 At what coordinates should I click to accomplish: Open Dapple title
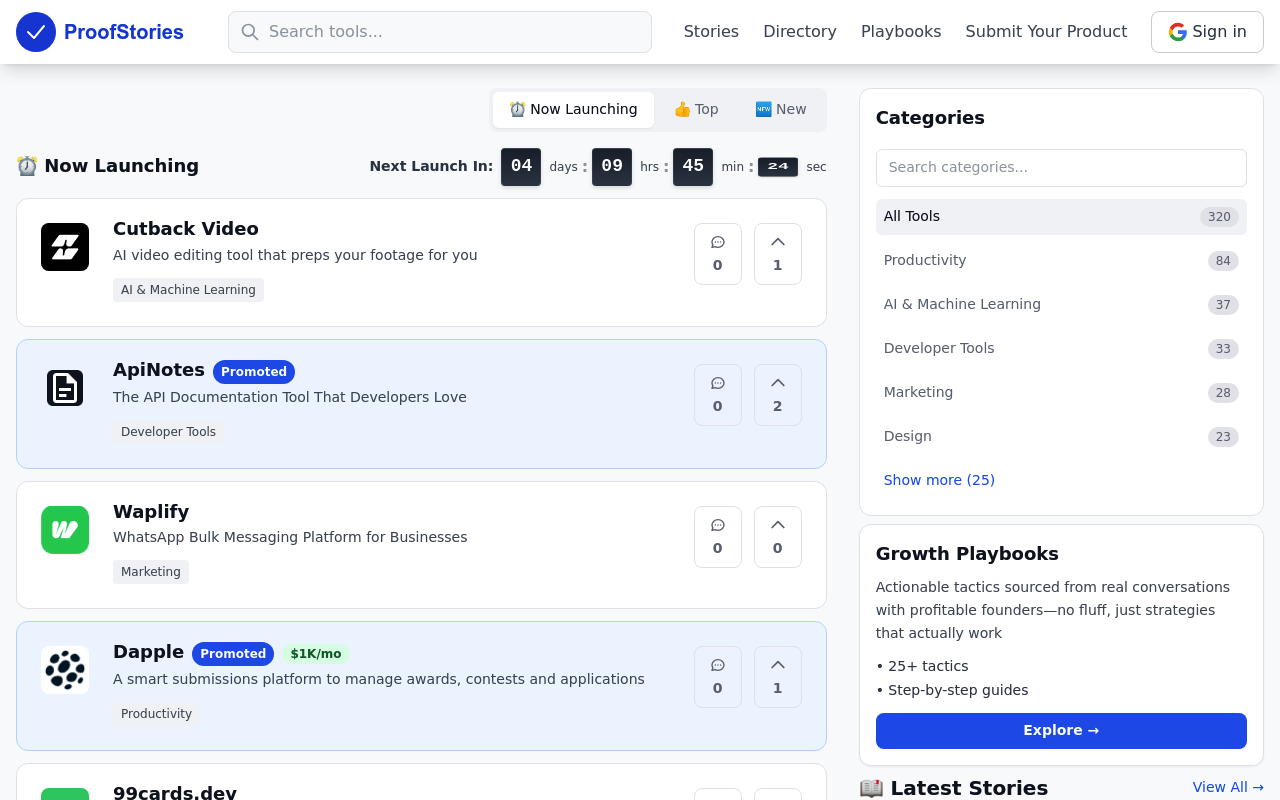click(x=148, y=652)
